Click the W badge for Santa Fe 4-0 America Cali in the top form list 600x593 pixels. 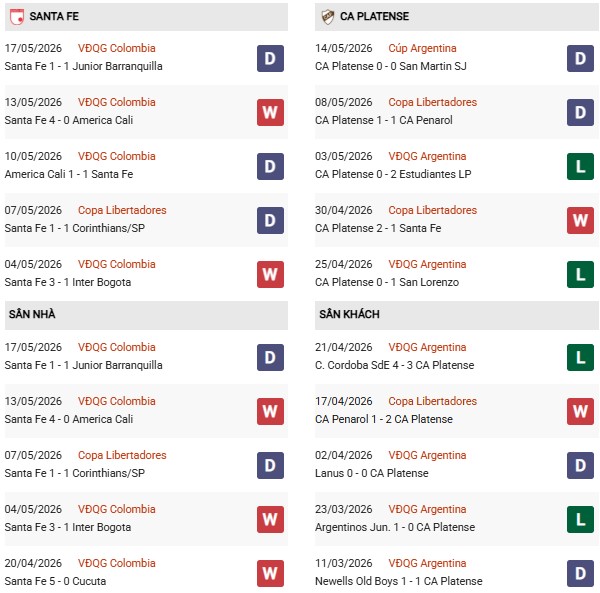(x=270, y=112)
